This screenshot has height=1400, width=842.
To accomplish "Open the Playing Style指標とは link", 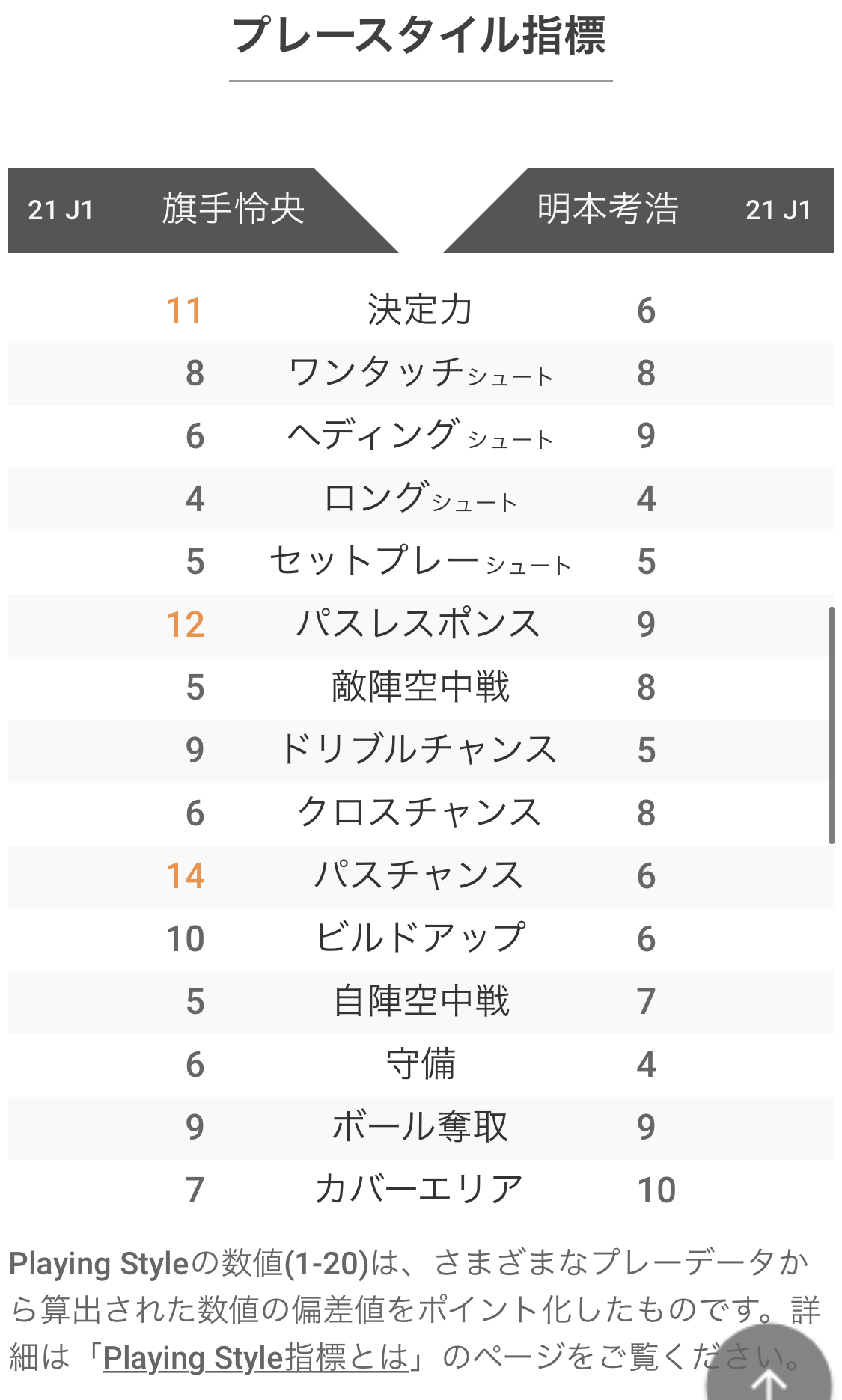I will pos(256,1357).
